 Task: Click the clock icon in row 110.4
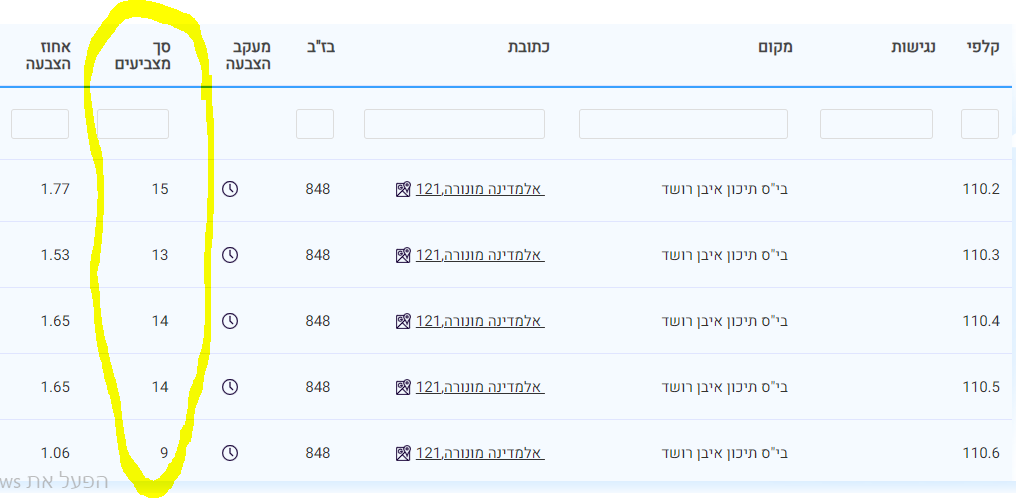[x=230, y=321]
